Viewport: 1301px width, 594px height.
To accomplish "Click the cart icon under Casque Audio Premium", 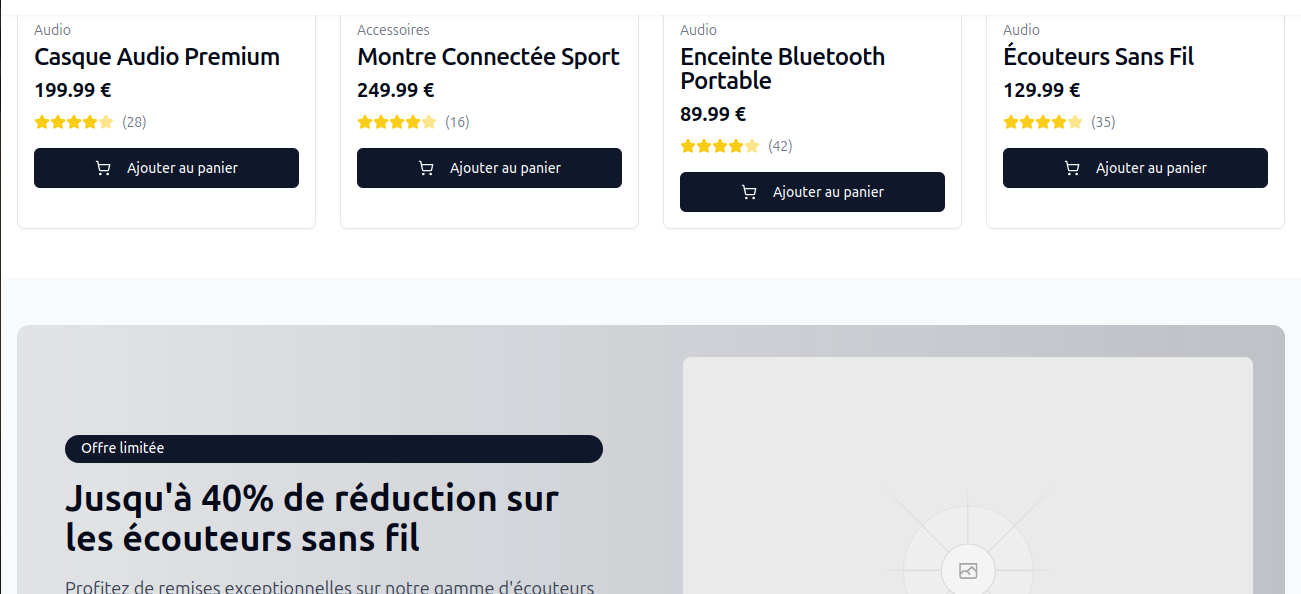I will pyautogui.click(x=103, y=168).
